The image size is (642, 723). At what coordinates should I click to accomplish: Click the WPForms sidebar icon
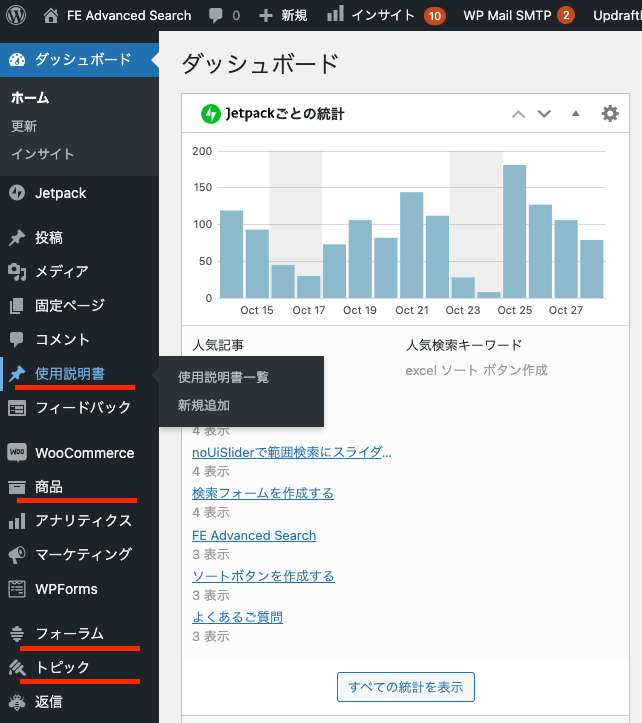[17, 589]
